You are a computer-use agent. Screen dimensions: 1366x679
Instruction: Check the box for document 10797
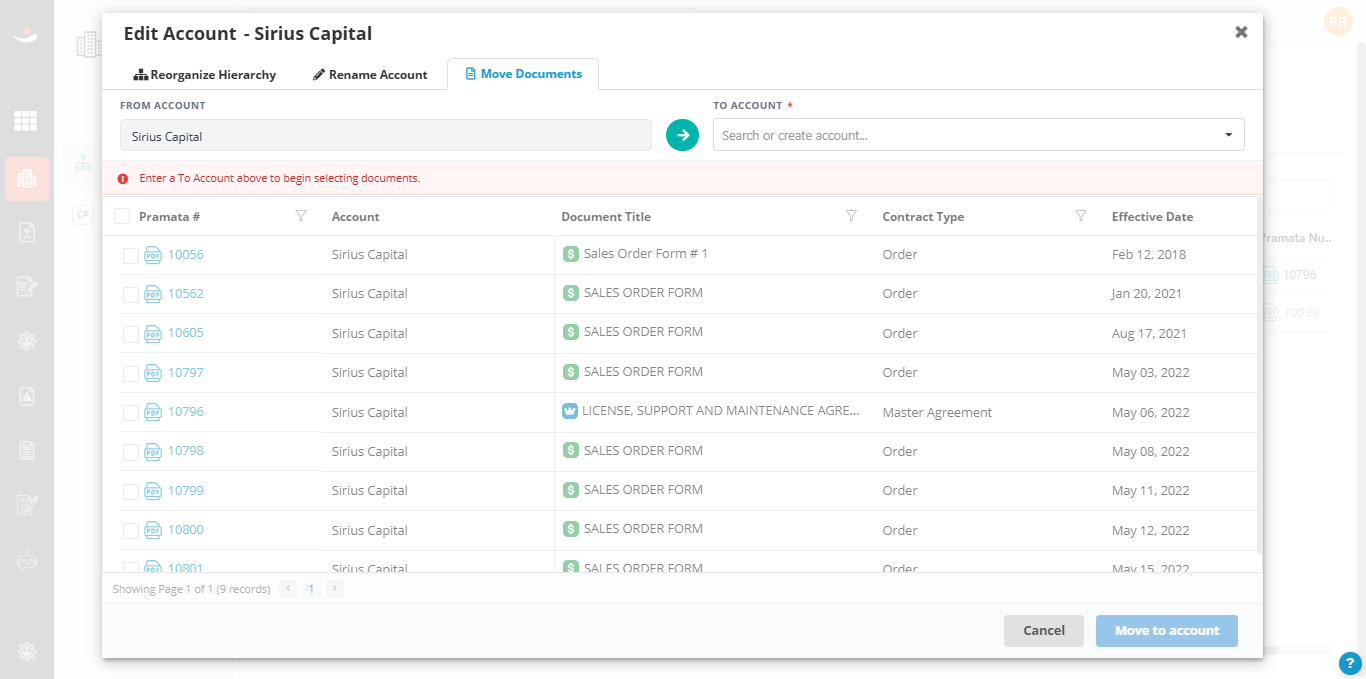click(131, 374)
